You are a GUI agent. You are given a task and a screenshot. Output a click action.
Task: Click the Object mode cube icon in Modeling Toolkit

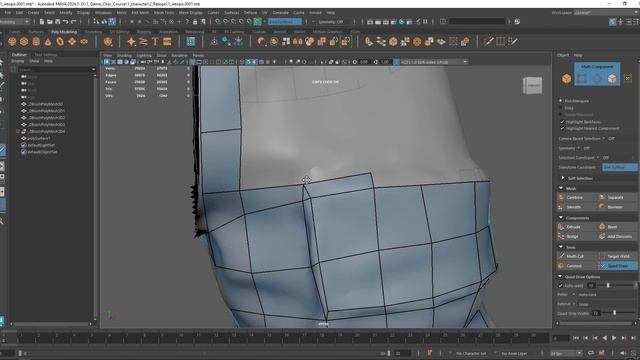point(567,78)
